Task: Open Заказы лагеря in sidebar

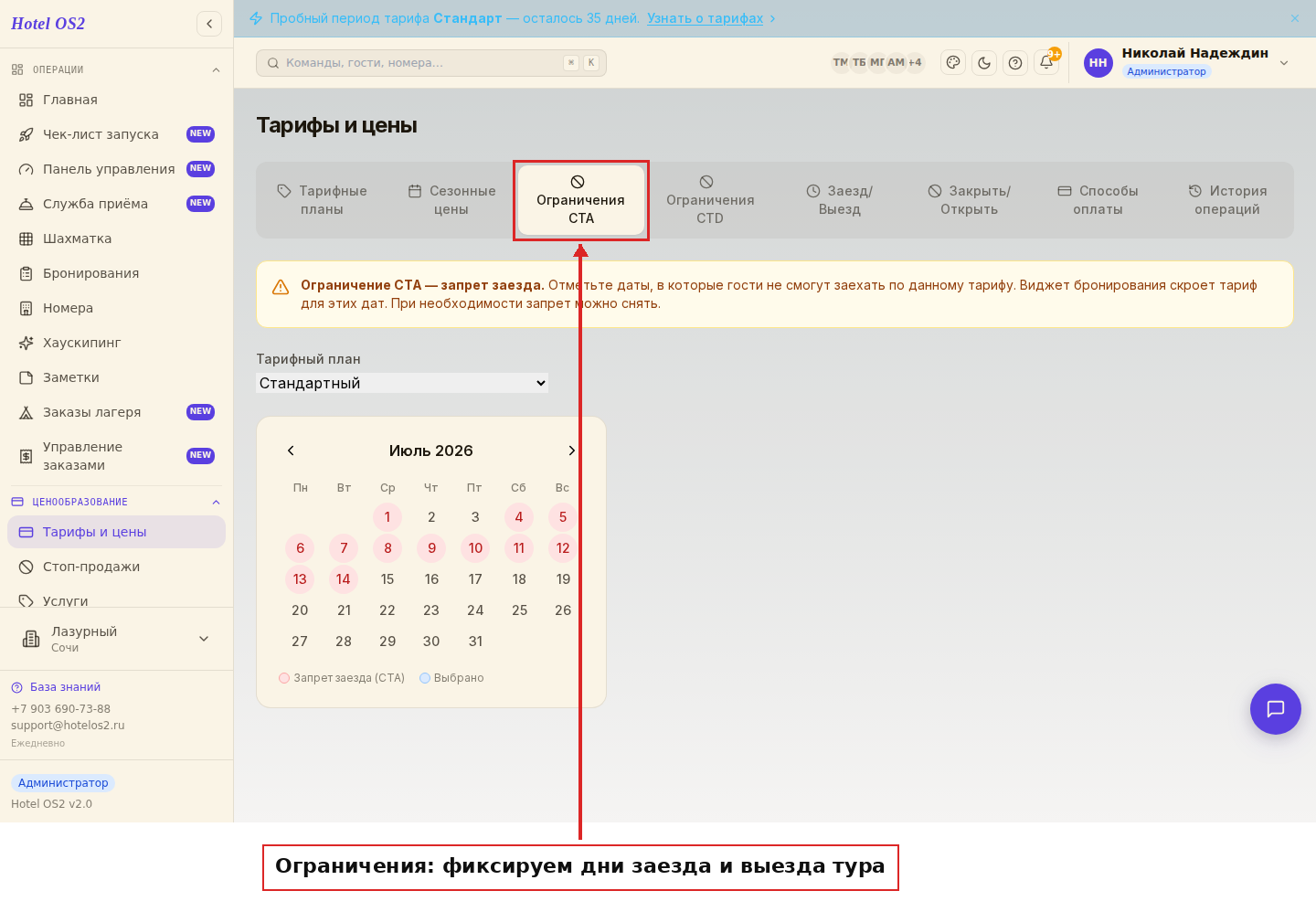Action: (116, 412)
